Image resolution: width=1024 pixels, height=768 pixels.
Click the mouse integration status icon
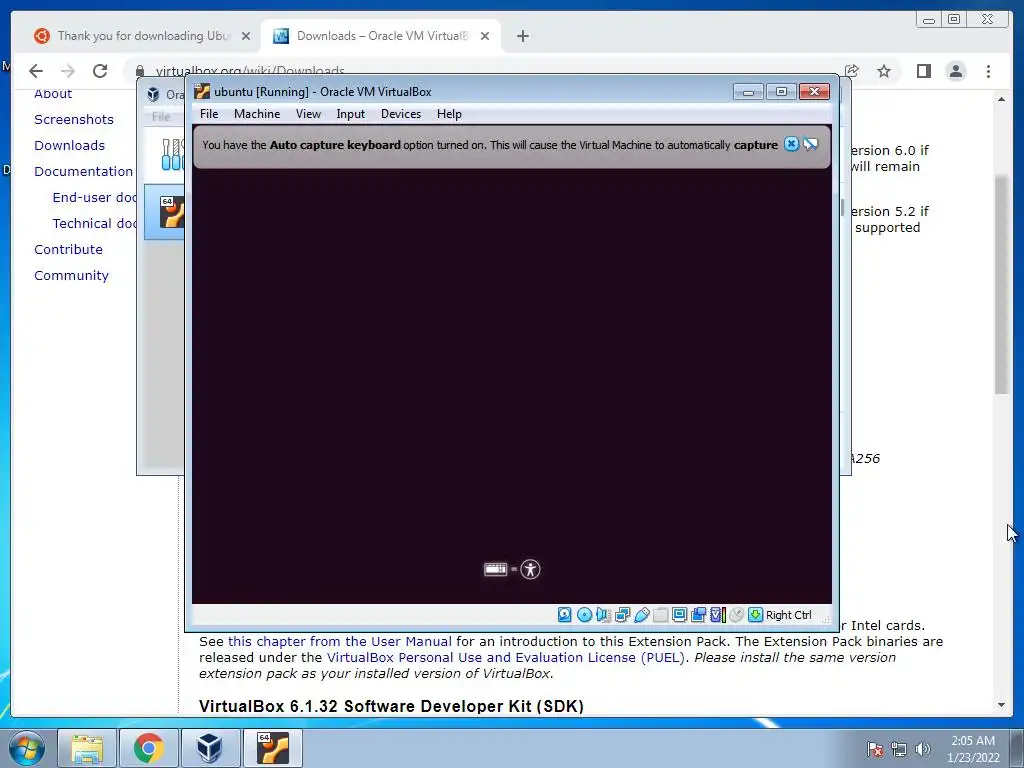tap(737, 615)
